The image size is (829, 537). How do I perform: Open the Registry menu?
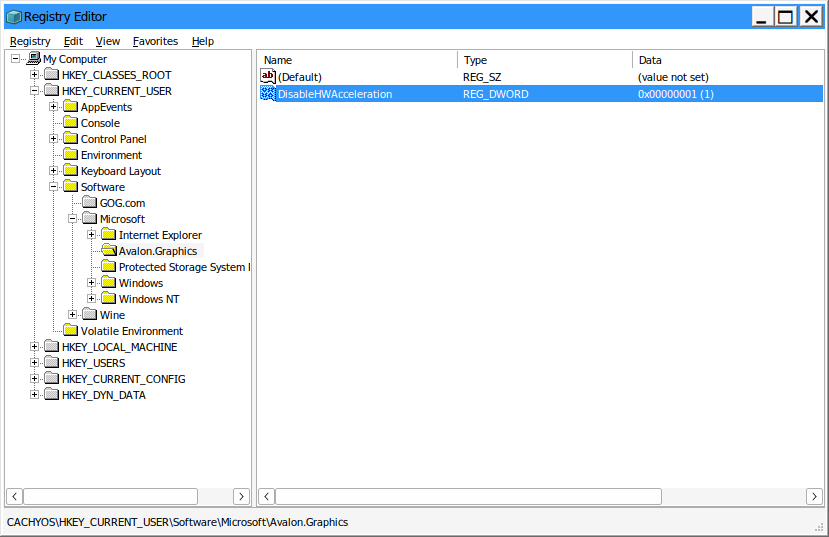point(30,41)
